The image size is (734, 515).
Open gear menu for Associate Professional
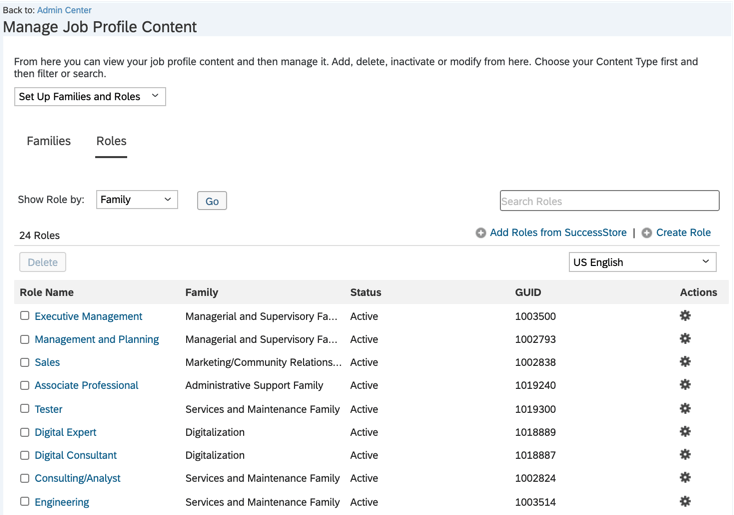click(x=685, y=385)
